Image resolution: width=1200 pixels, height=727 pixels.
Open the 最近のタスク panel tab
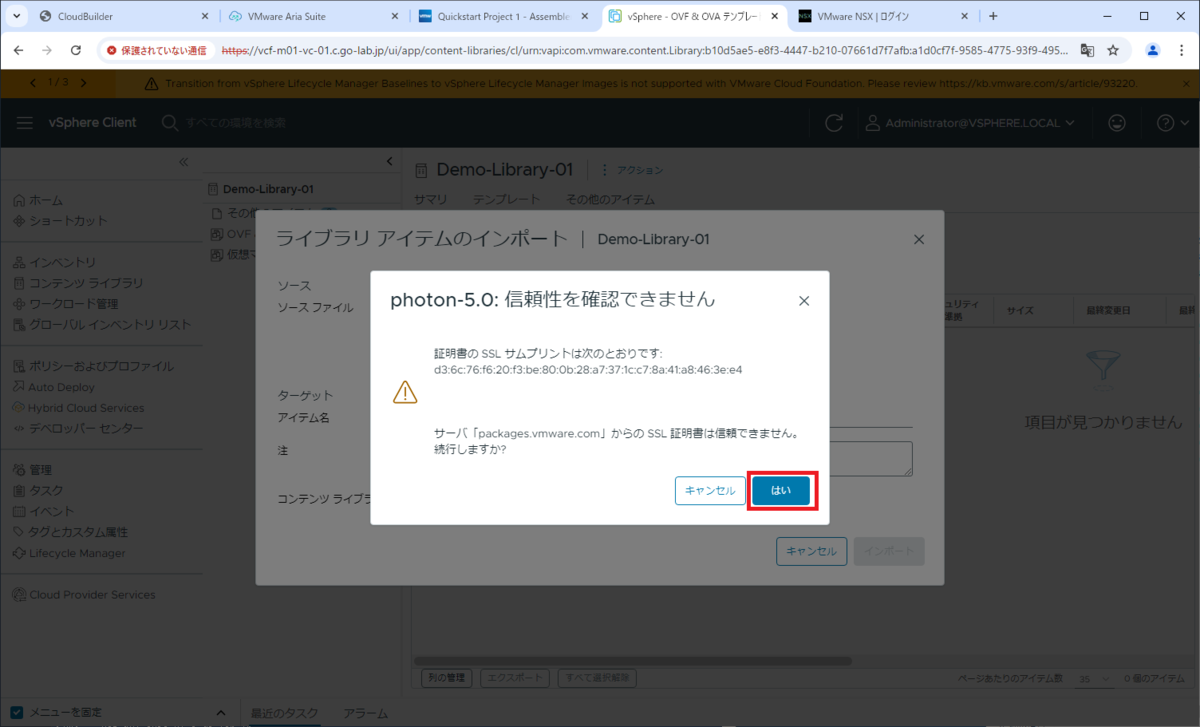point(284,713)
